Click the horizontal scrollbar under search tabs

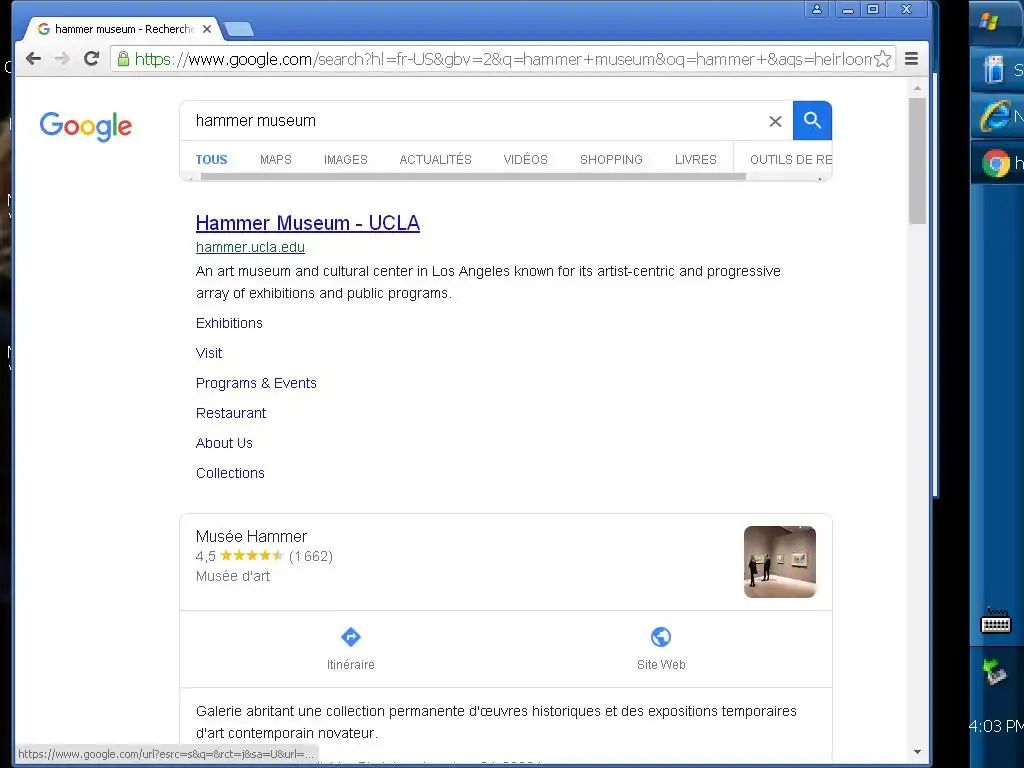coord(473,176)
